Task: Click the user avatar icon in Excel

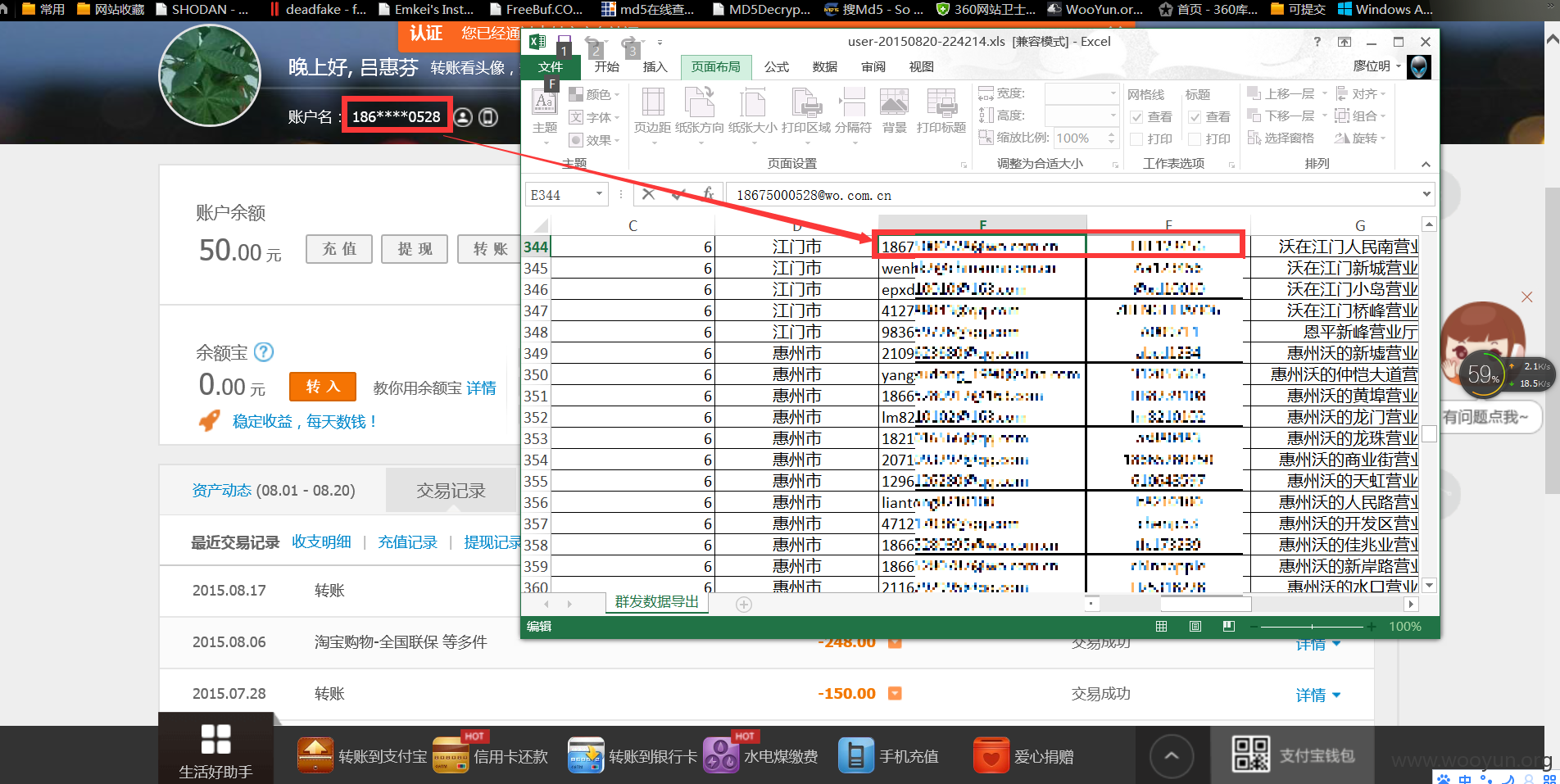Action: tap(1419, 66)
